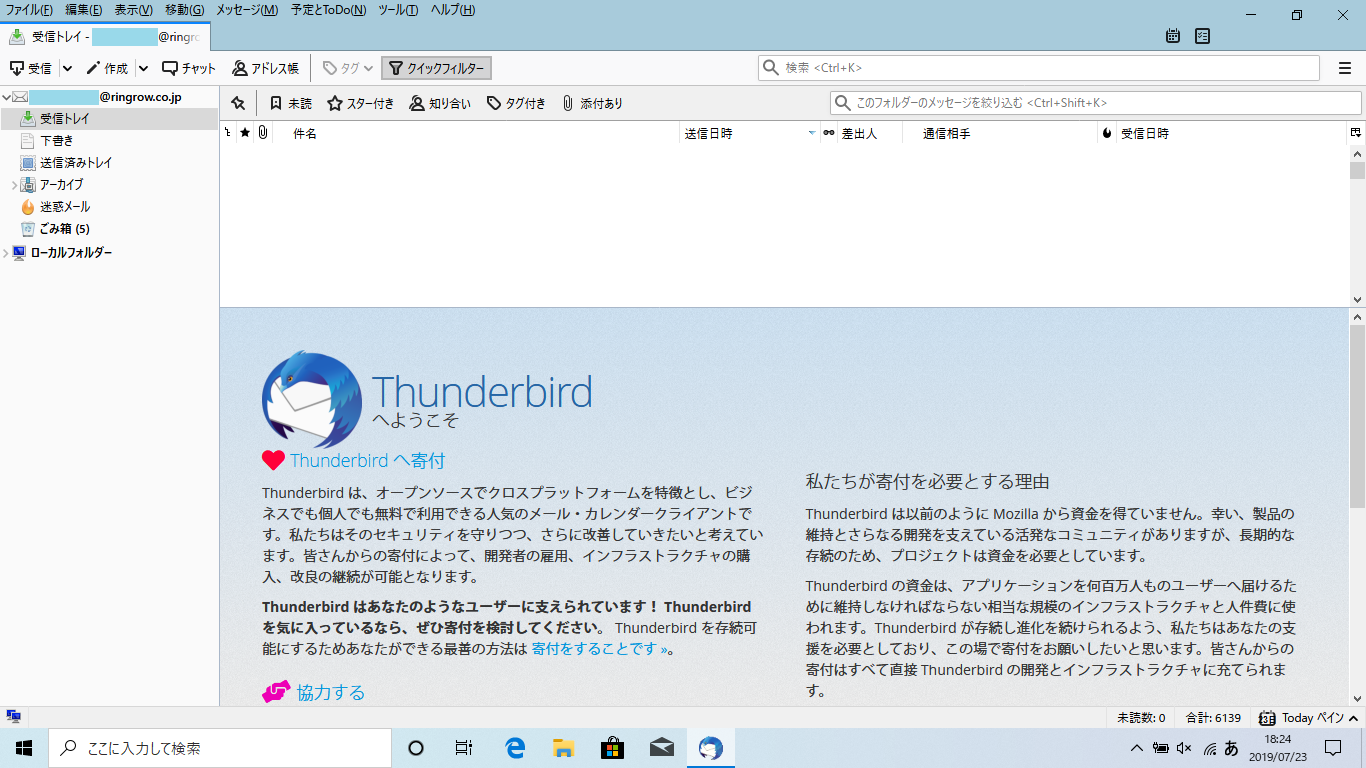
Task: Click the welcome page vertical scrollbar
Action: [x=1357, y=508]
